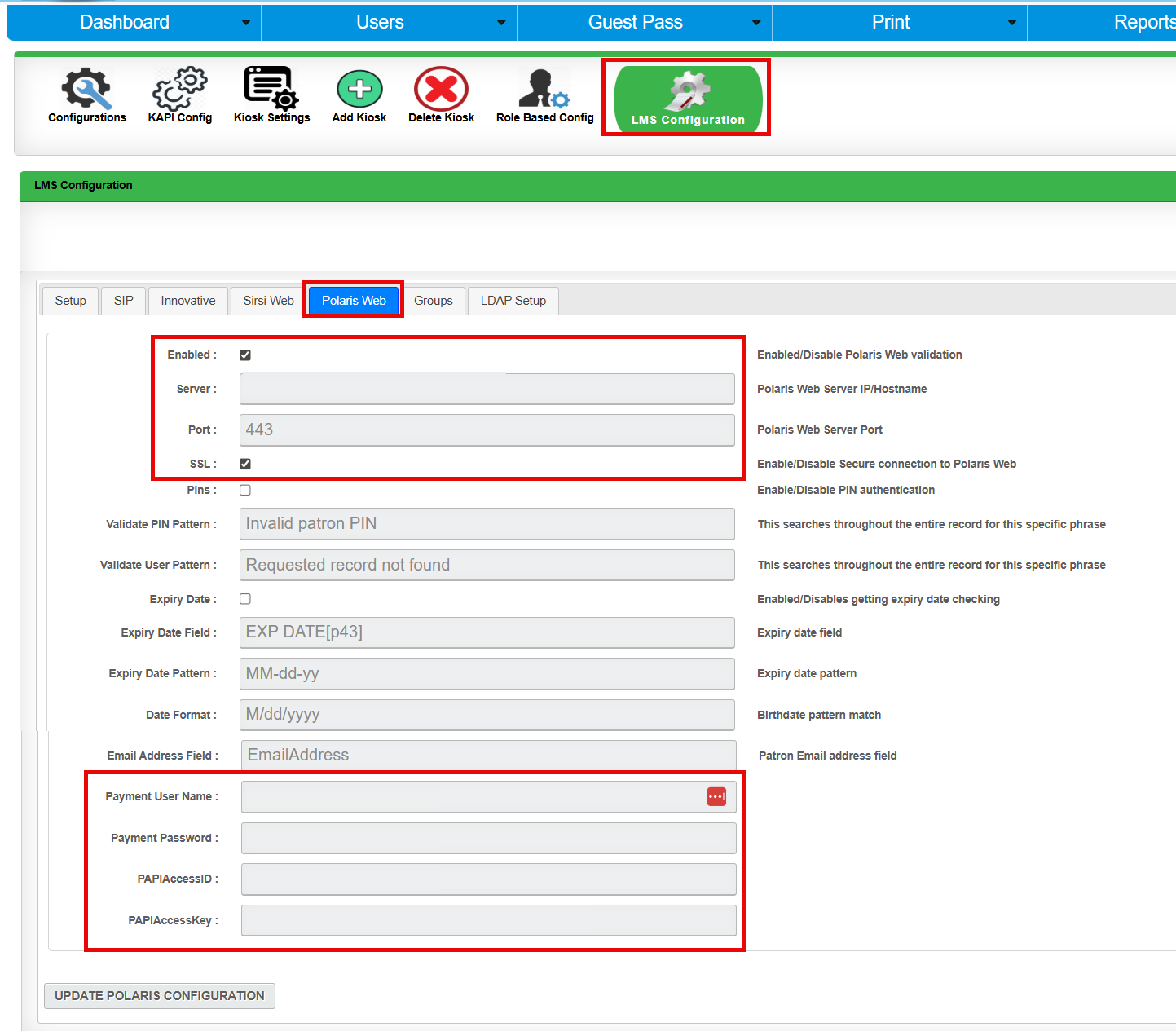Viewport: 1176px width, 1031px height.
Task: Click the Add Kiosk plus icon
Action: (x=359, y=89)
